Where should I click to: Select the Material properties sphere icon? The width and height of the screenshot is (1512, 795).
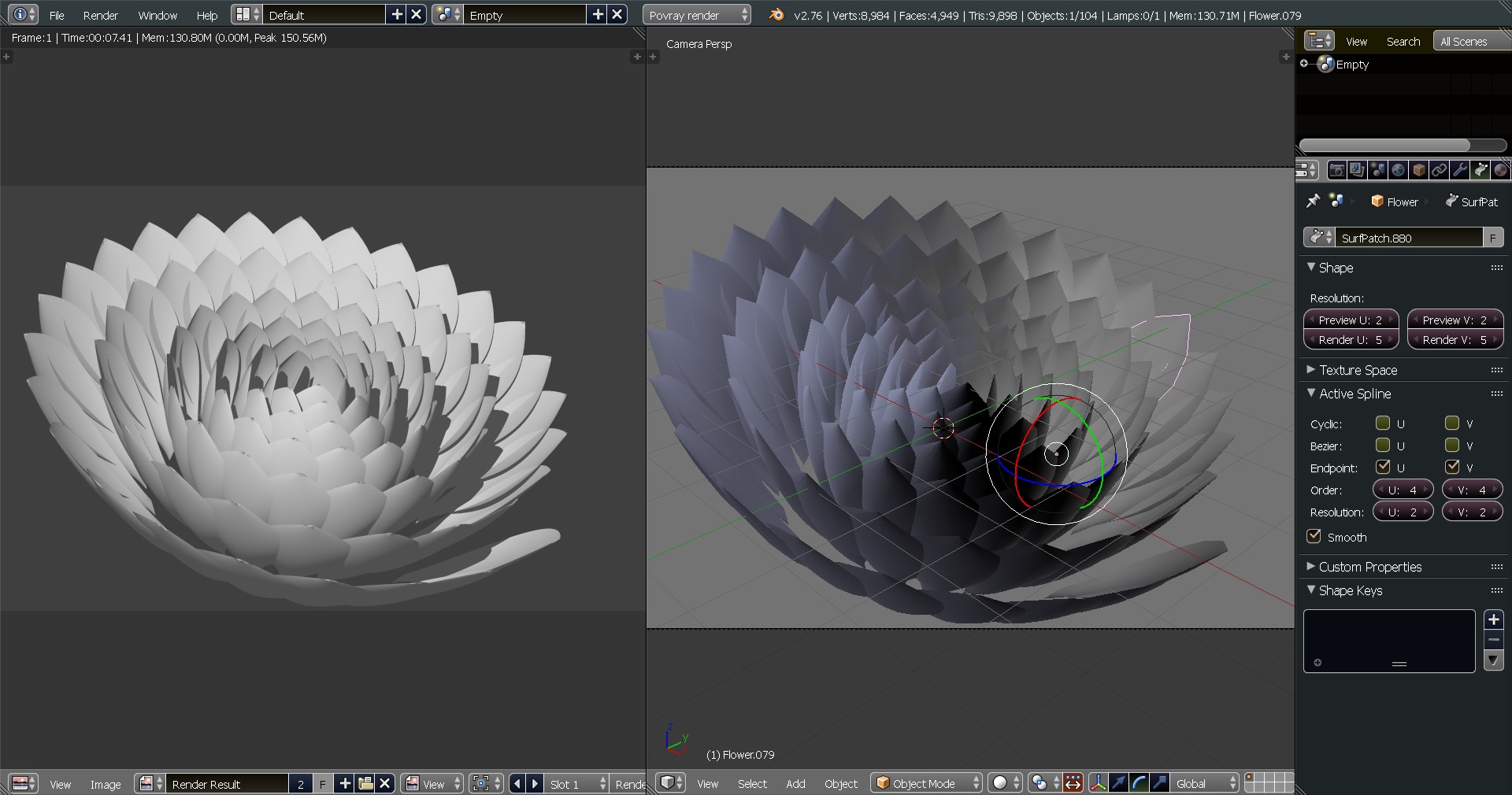pyautogui.click(x=1502, y=171)
